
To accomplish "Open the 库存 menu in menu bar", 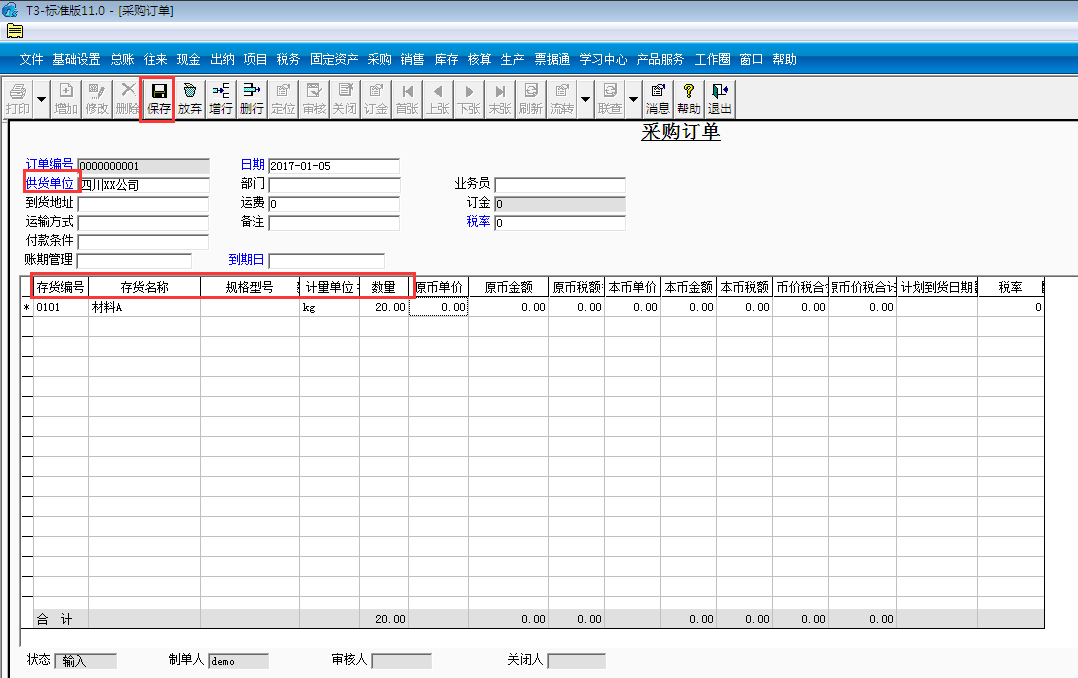I will click(x=446, y=60).
